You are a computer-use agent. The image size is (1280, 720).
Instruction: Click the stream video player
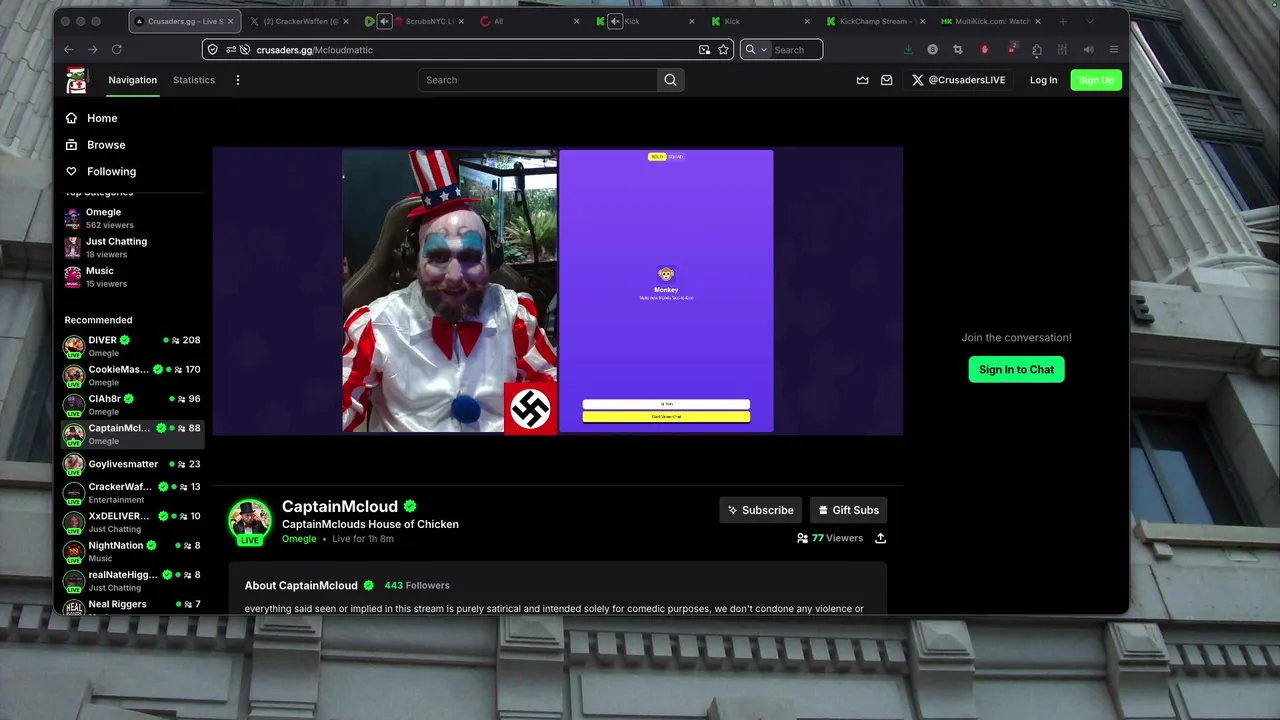point(557,291)
